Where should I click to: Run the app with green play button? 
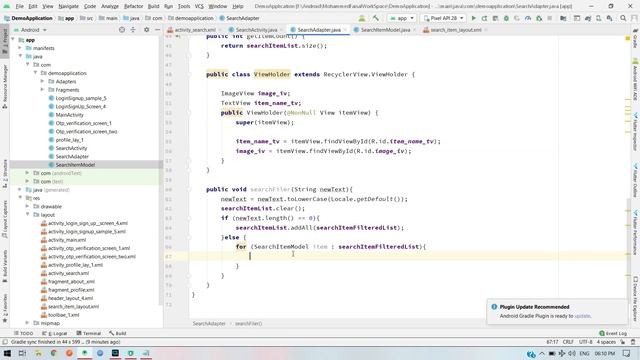pos(473,18)
